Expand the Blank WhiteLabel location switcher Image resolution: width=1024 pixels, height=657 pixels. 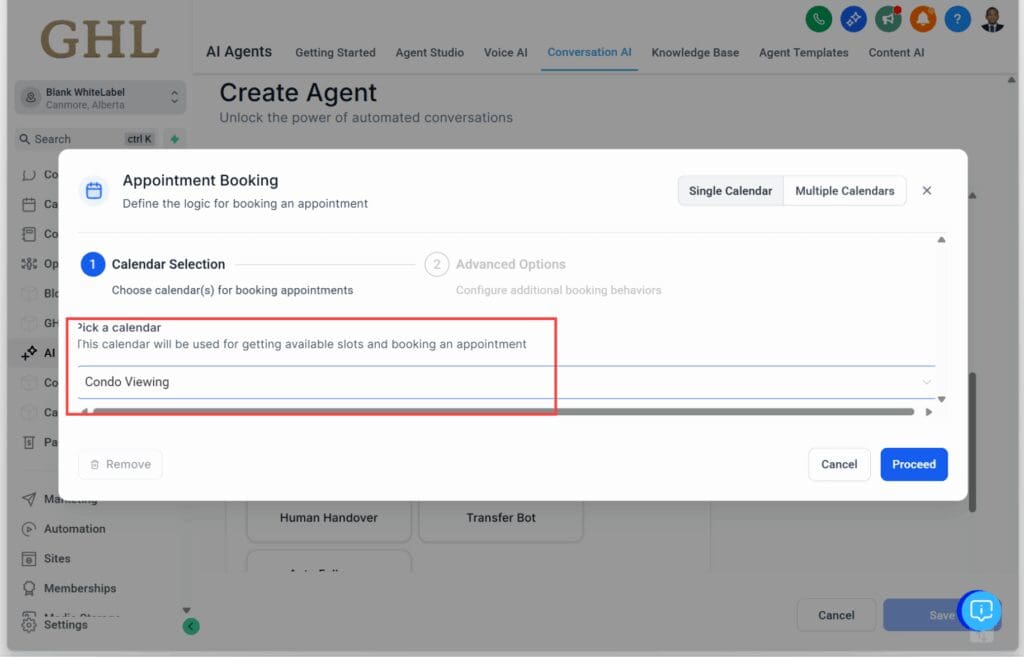99,97
